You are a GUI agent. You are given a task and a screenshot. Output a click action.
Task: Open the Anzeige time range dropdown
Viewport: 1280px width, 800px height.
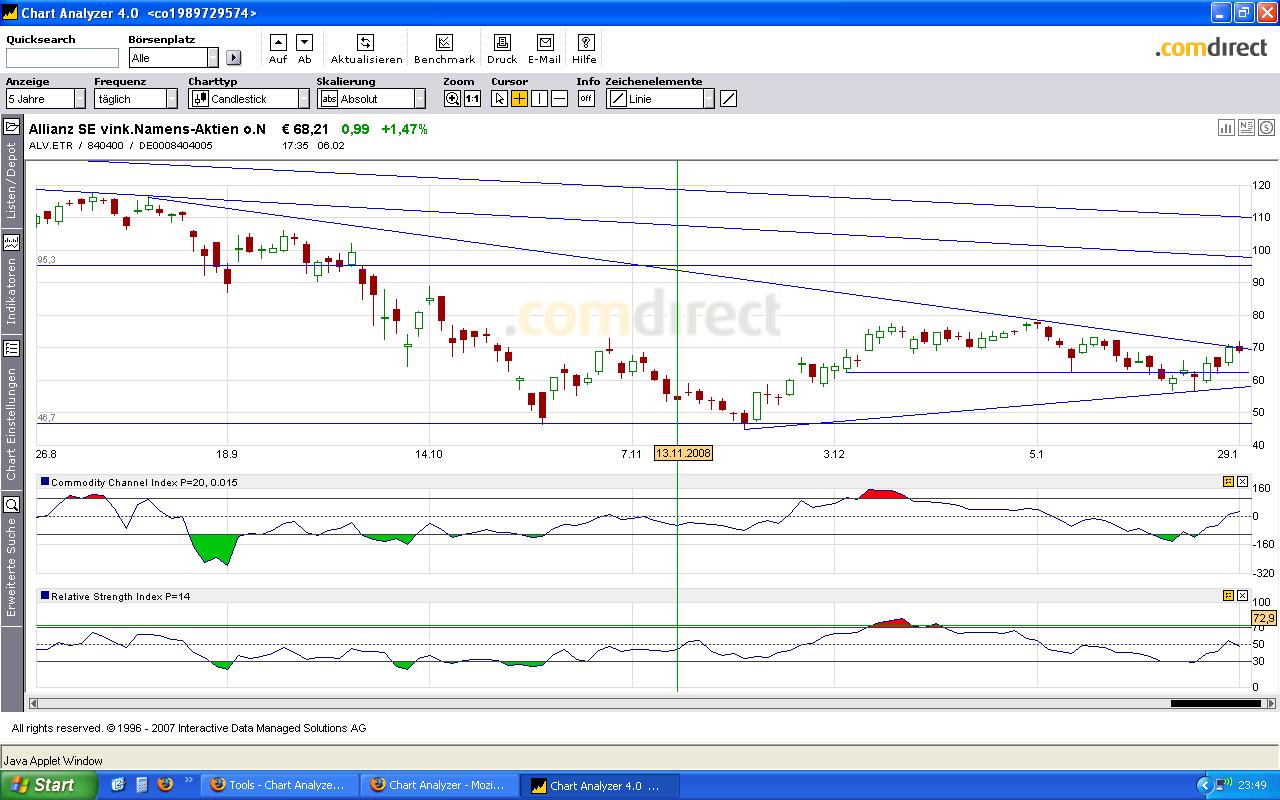pyautogui.click(x=80, y=99)
